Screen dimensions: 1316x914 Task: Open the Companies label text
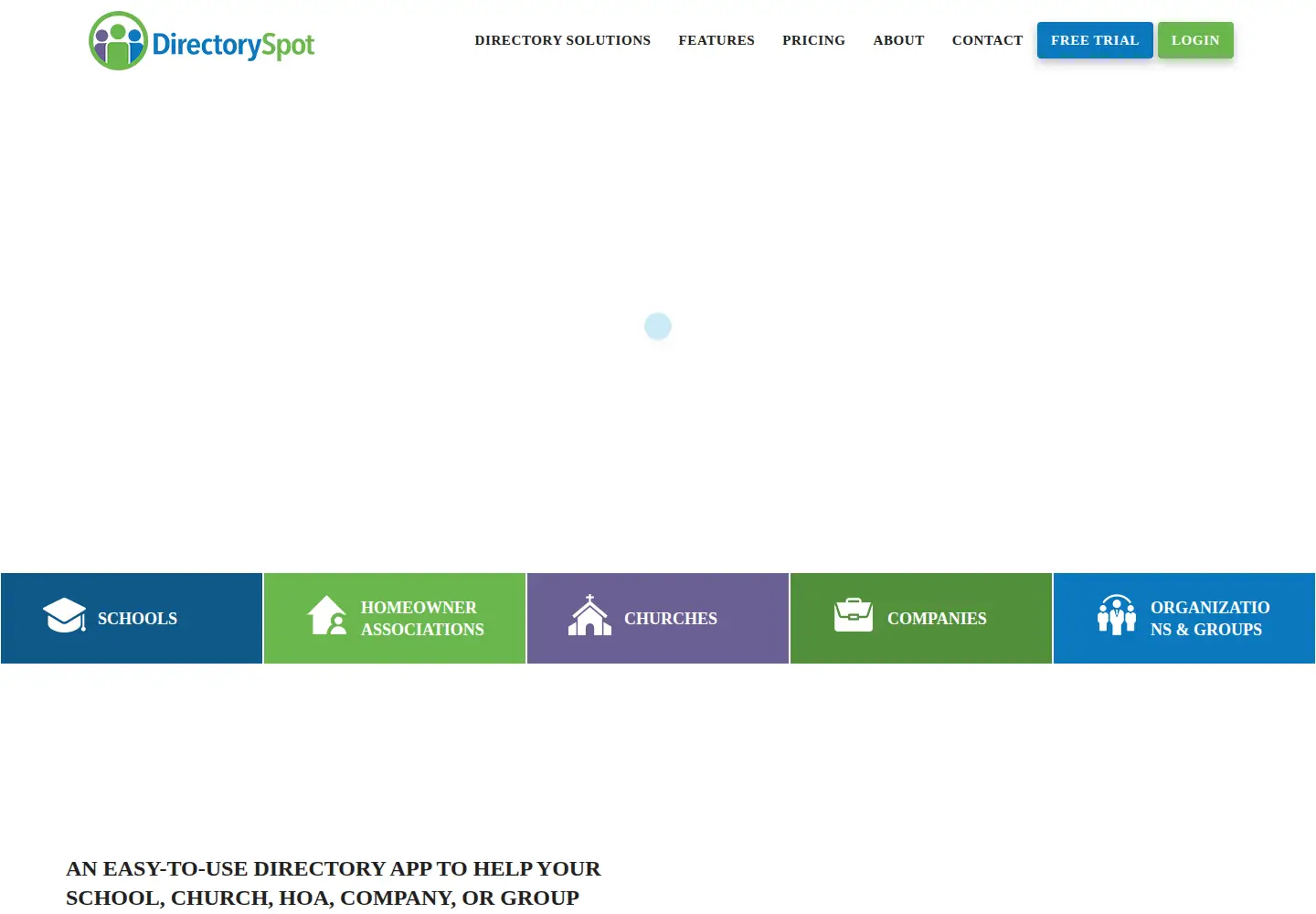click(x=937, y=619)
